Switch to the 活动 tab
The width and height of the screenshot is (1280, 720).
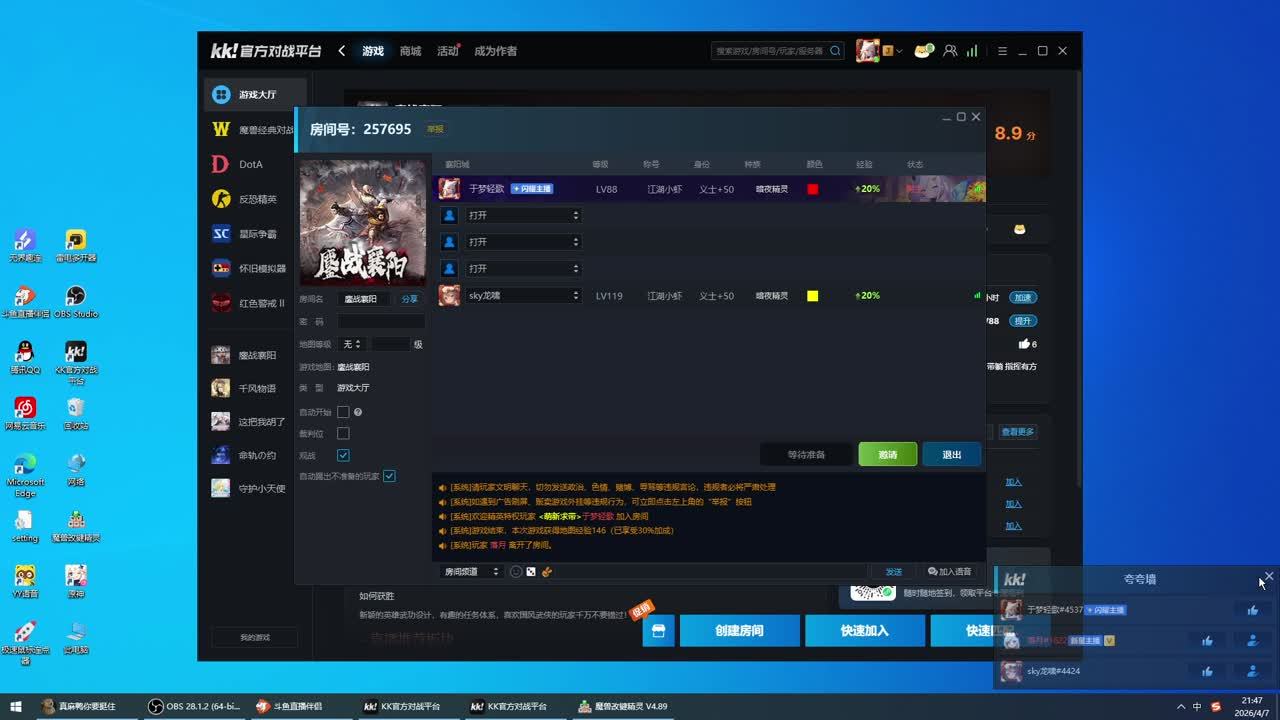click(x=447, y=51)
